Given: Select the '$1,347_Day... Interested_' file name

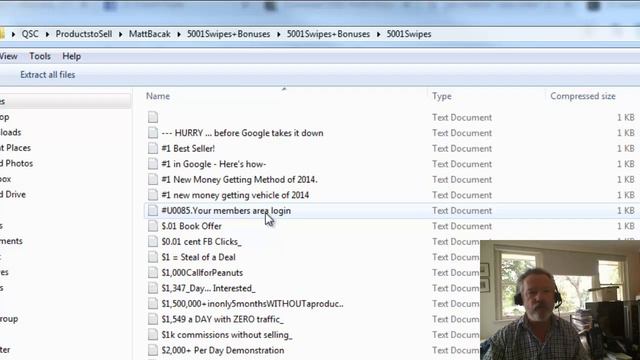Looking at the screenshot, I should coord(208,288).
